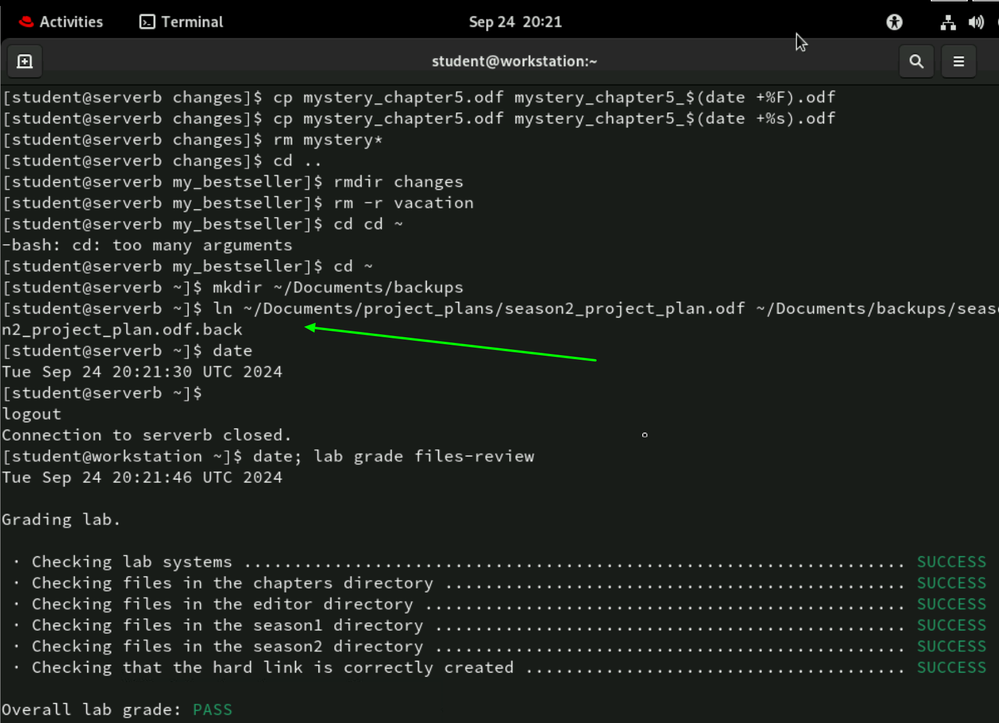
Task: Click the 'rm -r vacation' command line
Action: tap(403, 203)
